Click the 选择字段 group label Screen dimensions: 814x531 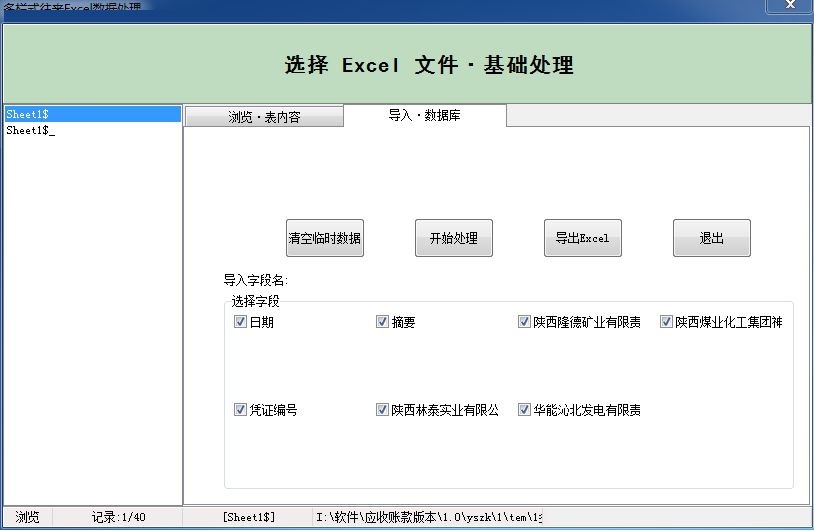click(255, 301)
